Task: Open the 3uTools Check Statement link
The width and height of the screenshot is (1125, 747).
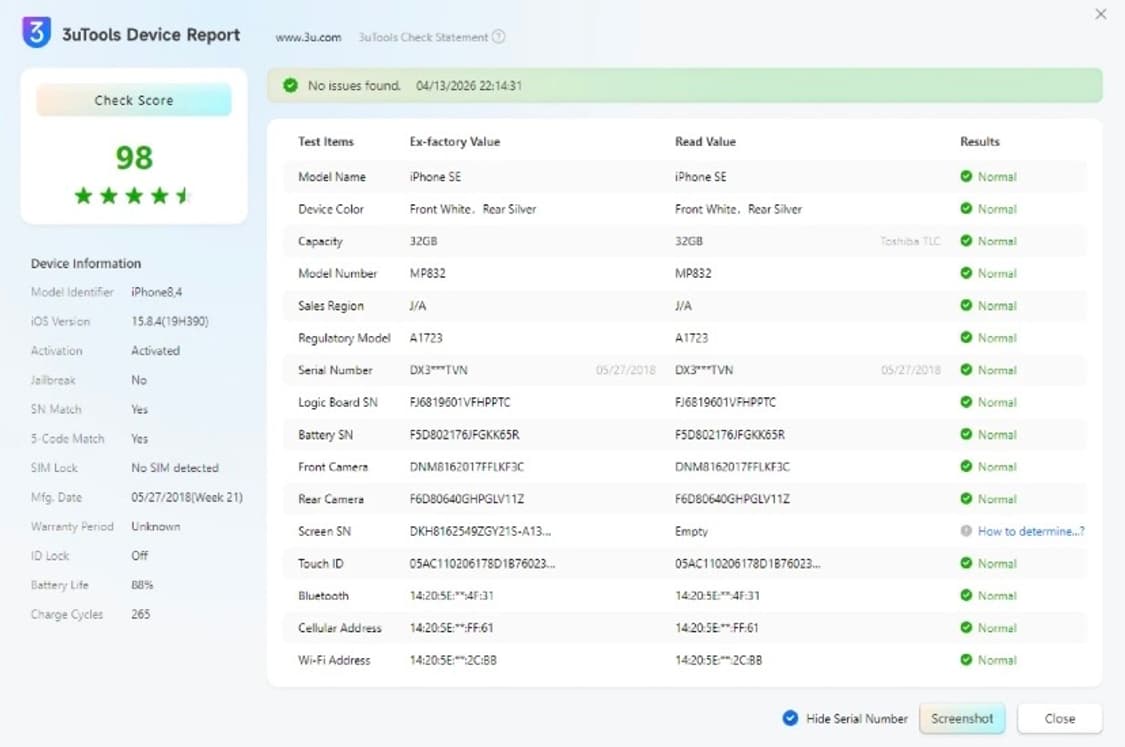Action: 423,37
